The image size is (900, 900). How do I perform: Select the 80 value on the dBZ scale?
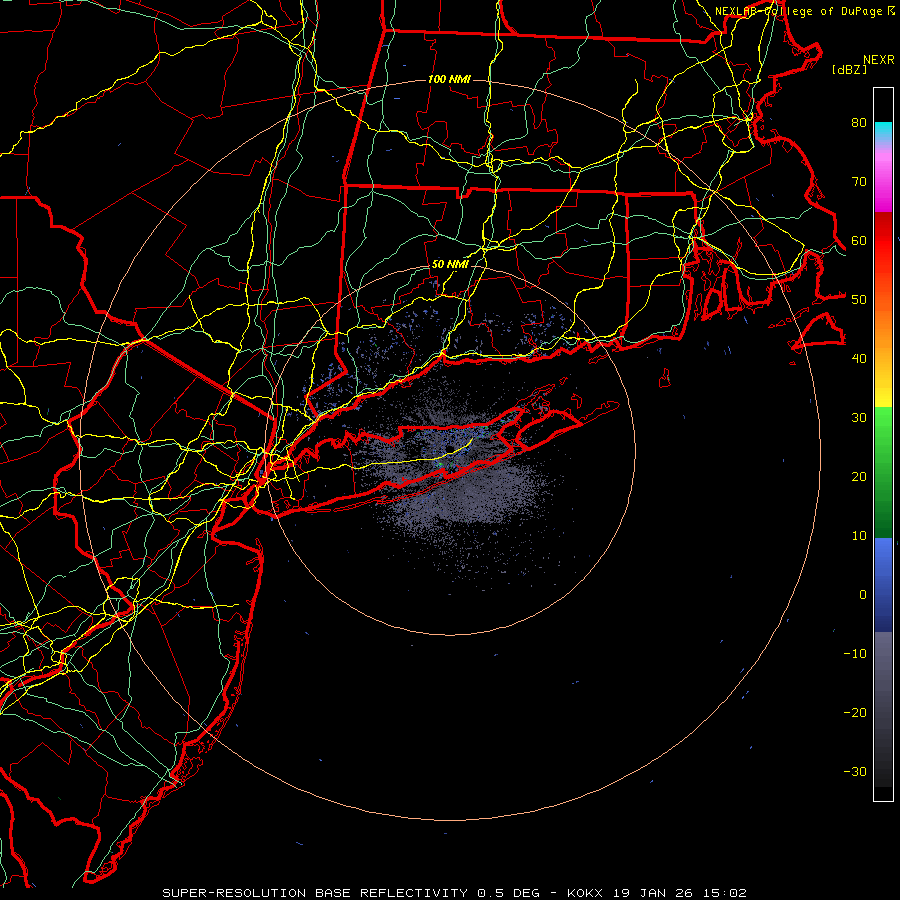[x=859, y=123]
